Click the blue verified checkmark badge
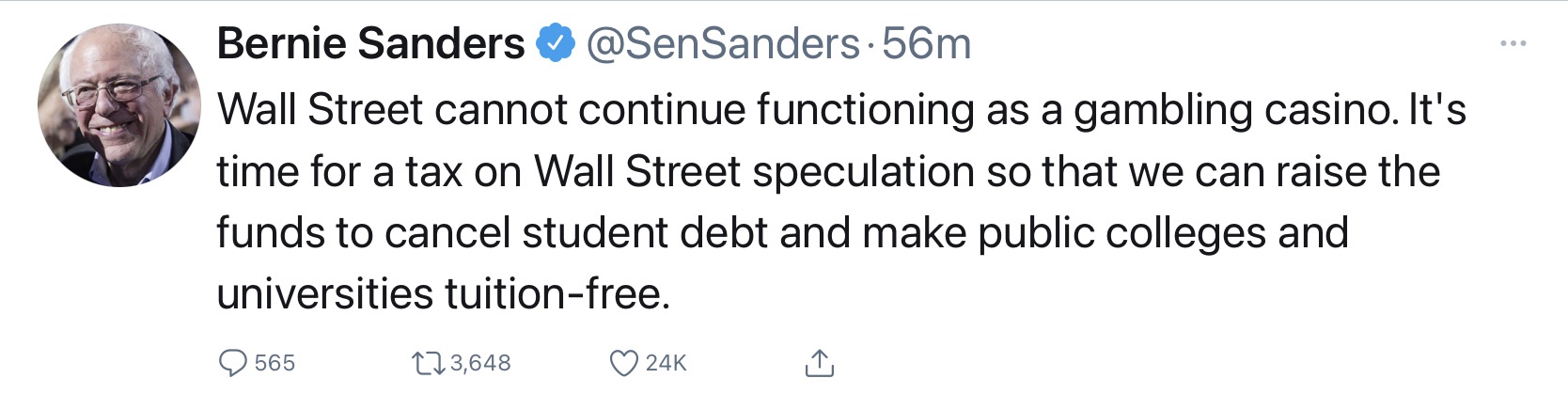Screen dimensions: 1568x394 (556, 43)
